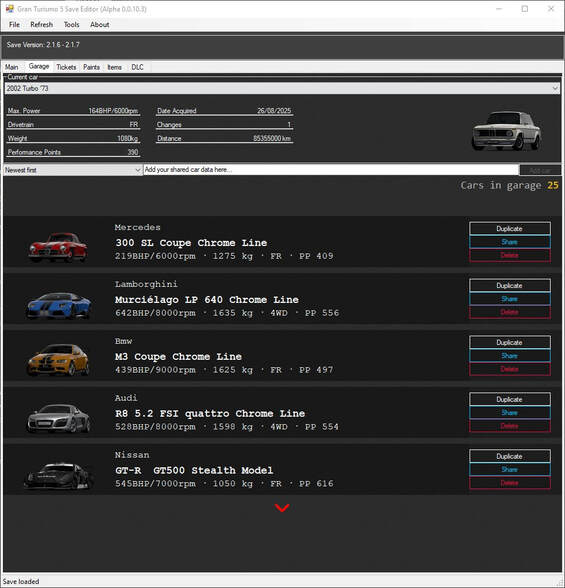Switch to the Paints tab
This screenshot has height=588, width=565.
91,67
